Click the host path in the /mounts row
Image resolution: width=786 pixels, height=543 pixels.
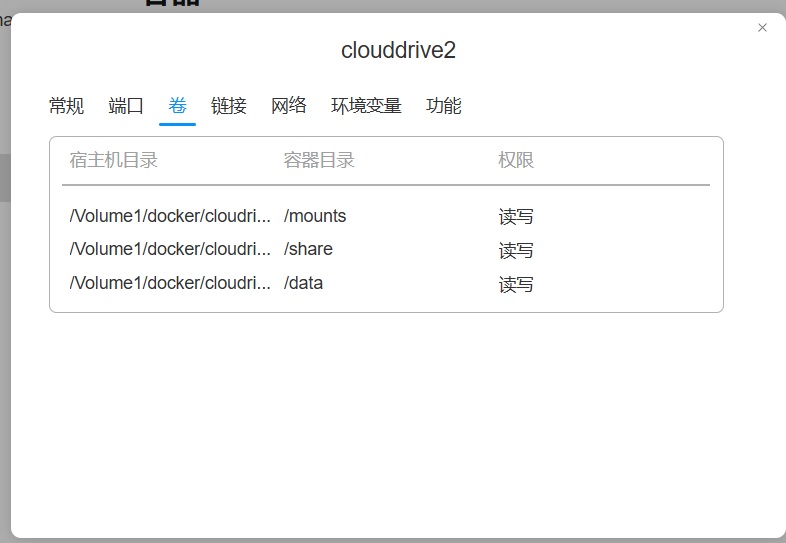(x=170, y=216)
